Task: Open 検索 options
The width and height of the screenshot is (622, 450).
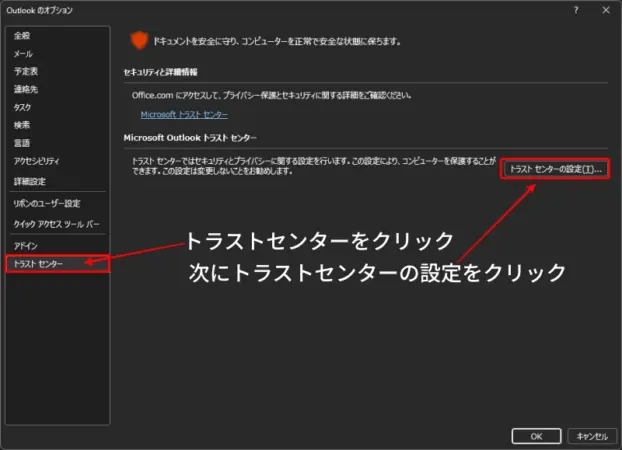Action: (x=22, y=125)
